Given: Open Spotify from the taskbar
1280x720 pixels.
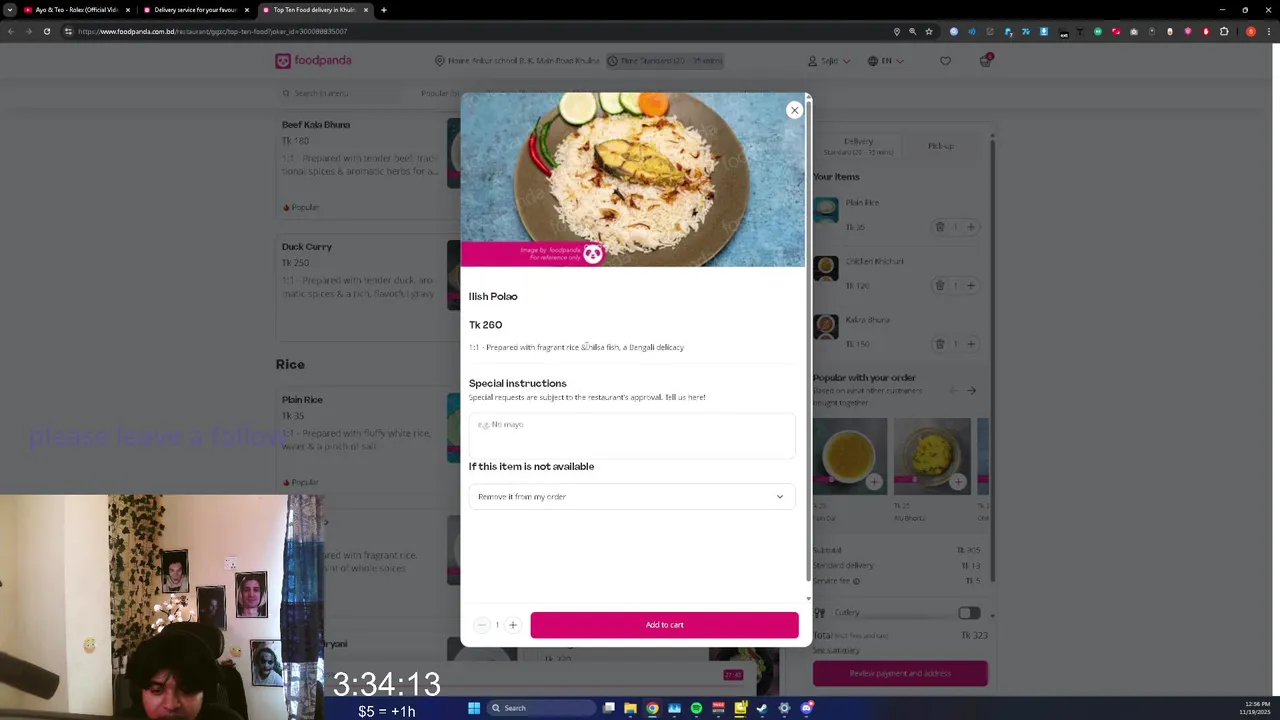Looking at the screenshot, I should (x=696, y=708).
